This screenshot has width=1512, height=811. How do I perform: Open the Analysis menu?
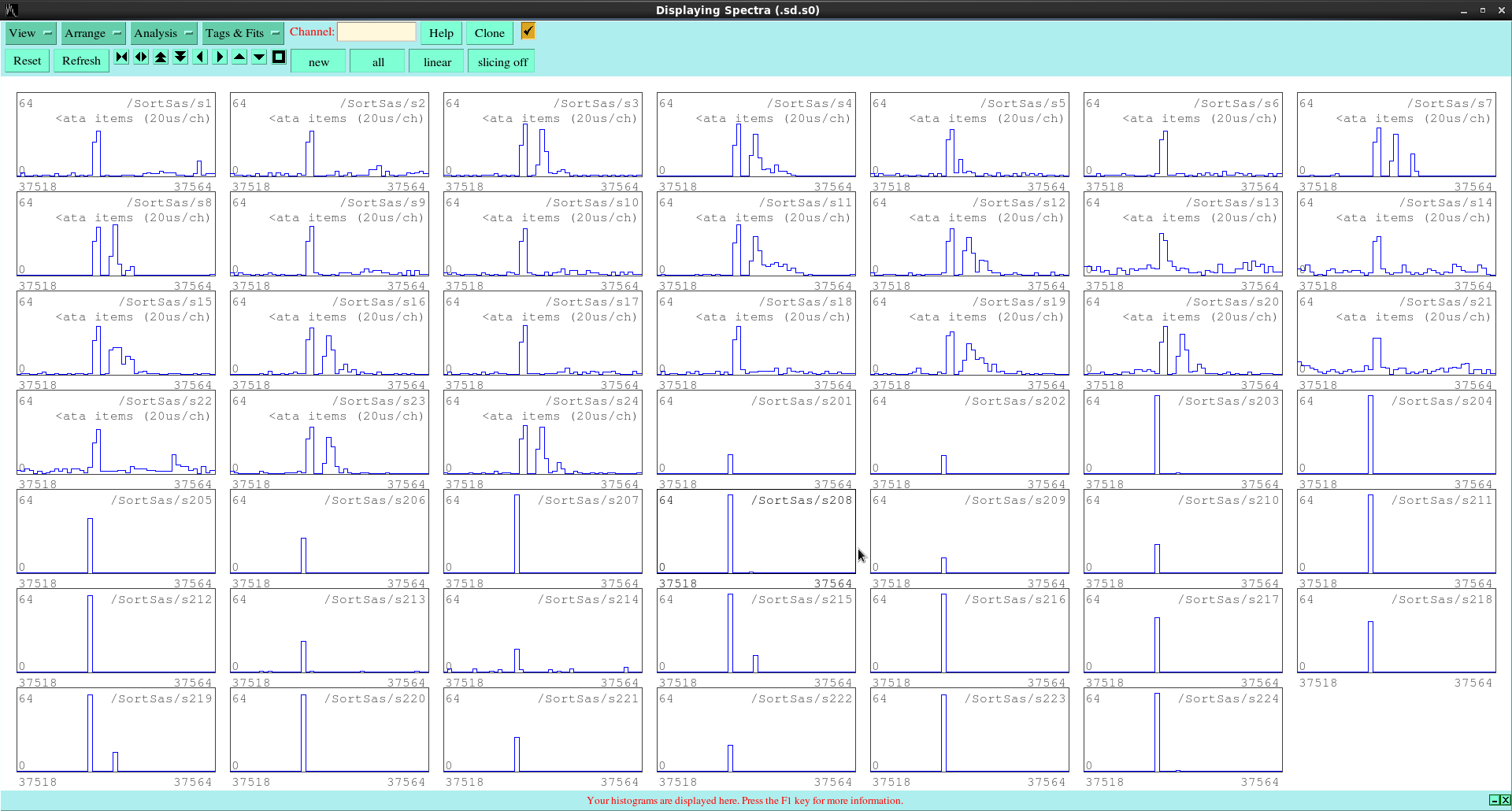coord(163,33)
